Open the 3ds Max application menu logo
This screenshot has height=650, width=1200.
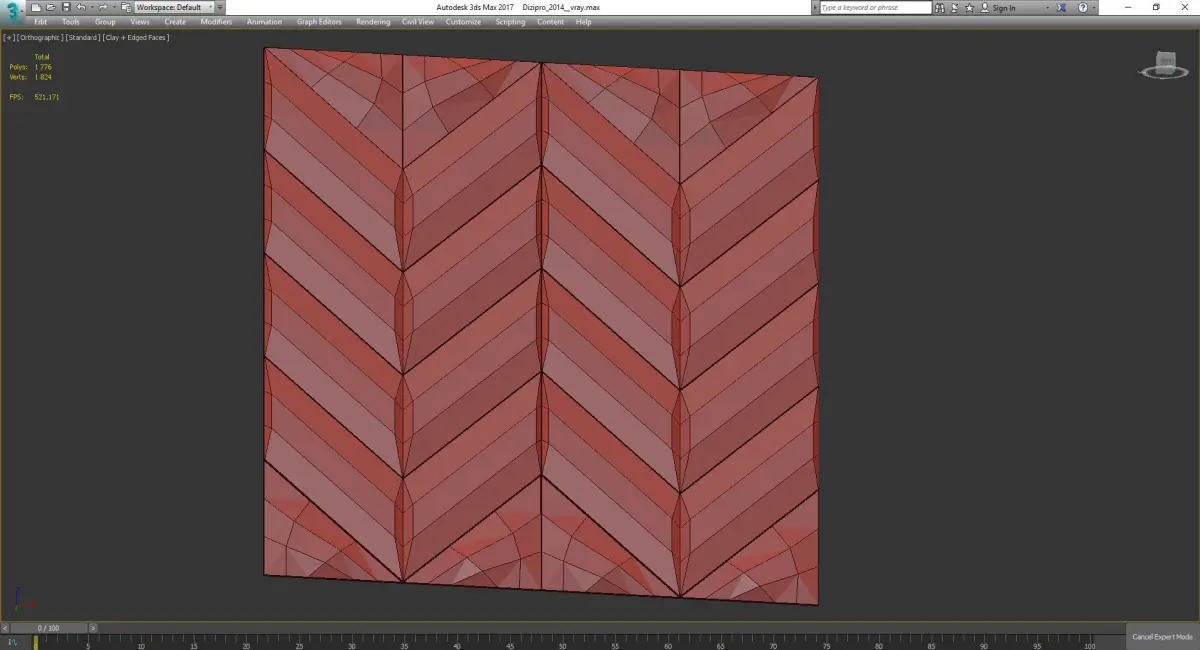click(12, 11)
